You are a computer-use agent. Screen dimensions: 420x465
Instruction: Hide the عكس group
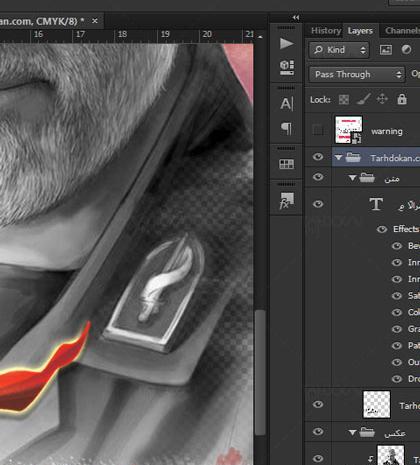point(318,432)
